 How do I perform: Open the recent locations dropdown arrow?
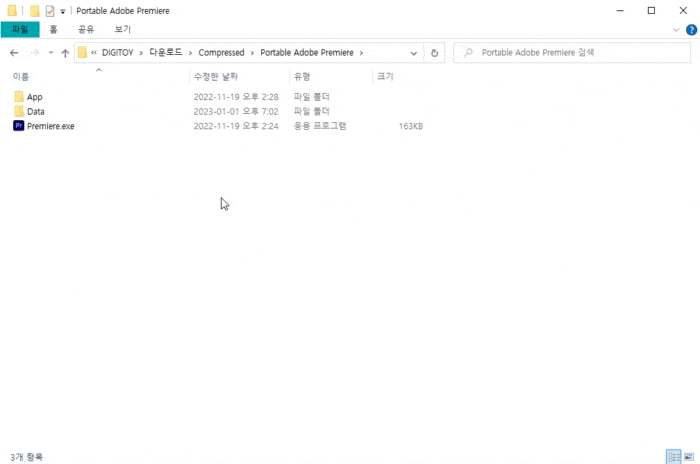51,53
